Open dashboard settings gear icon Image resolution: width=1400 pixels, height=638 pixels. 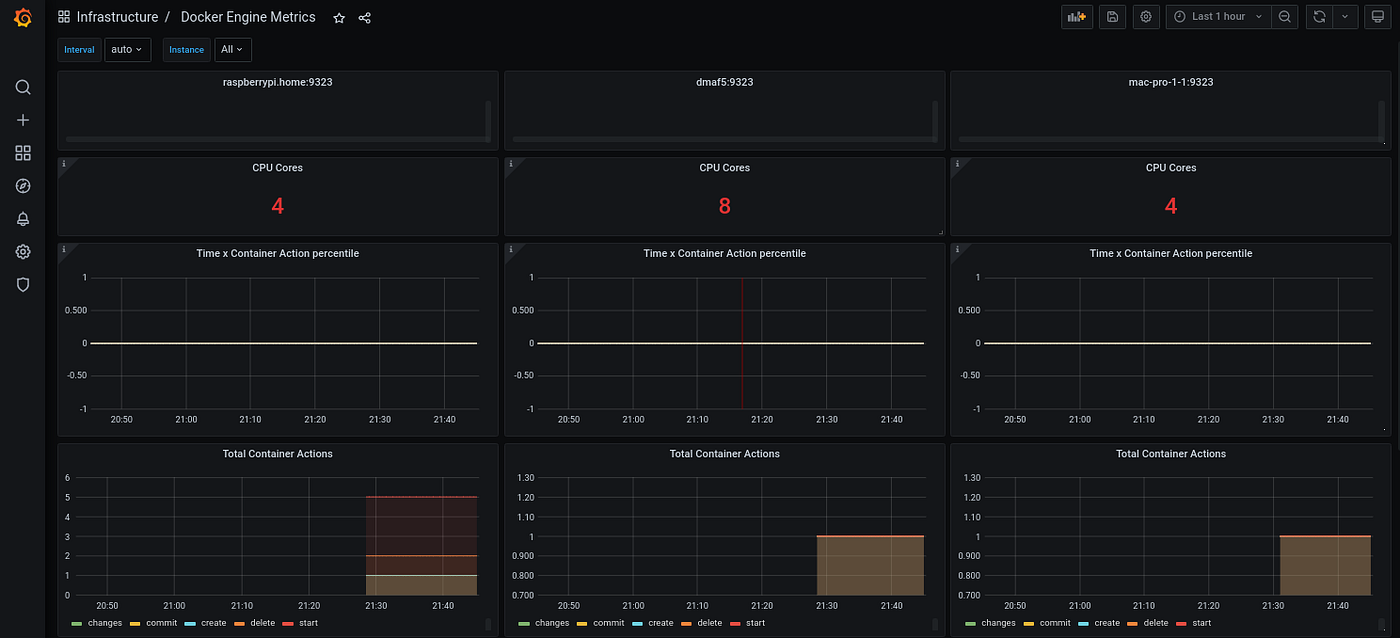click(x=1145, y=16)
